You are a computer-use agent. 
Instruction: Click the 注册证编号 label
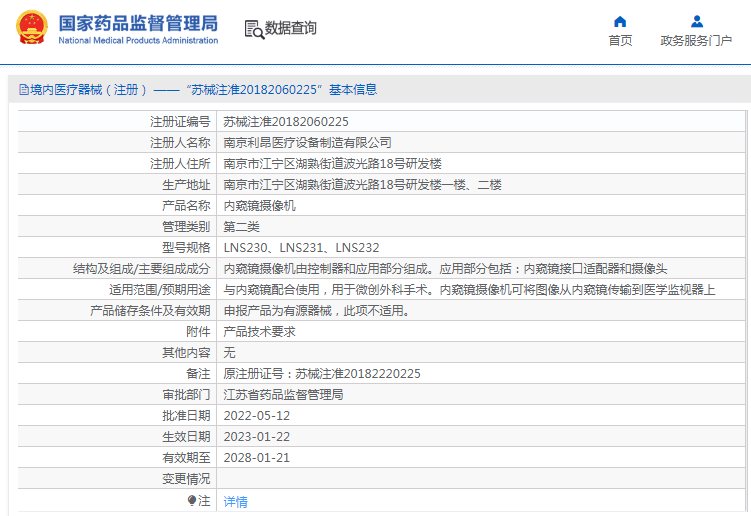click(x=180, y=122)
